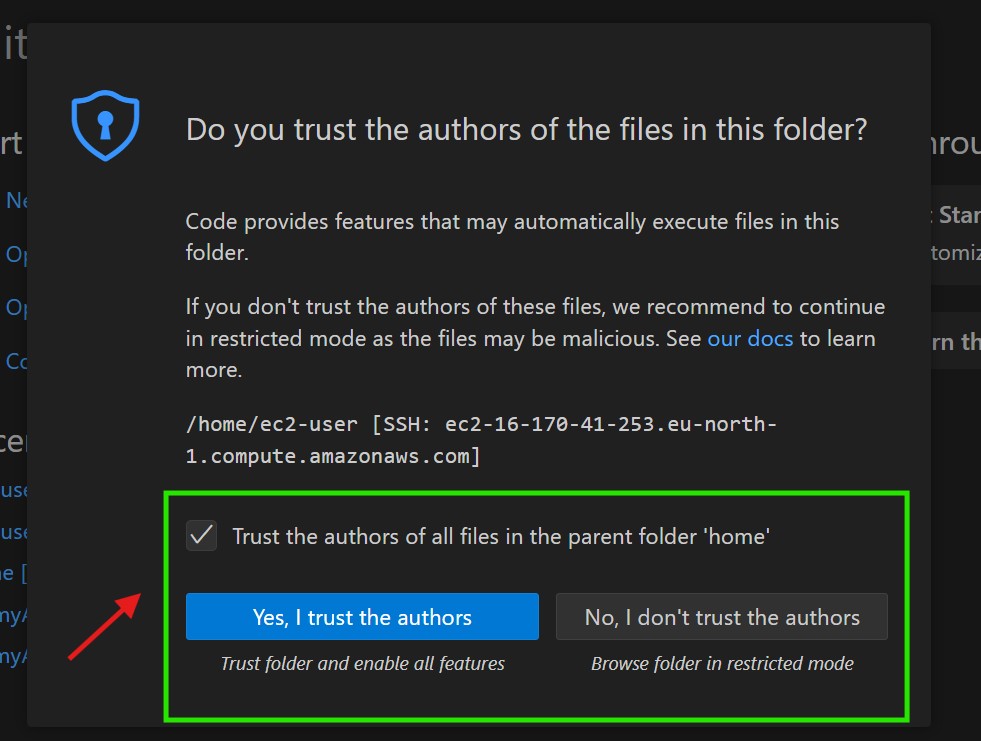Select the 'rn th' walkthrough card on right

pyautogui.click(x=956, y=342)
